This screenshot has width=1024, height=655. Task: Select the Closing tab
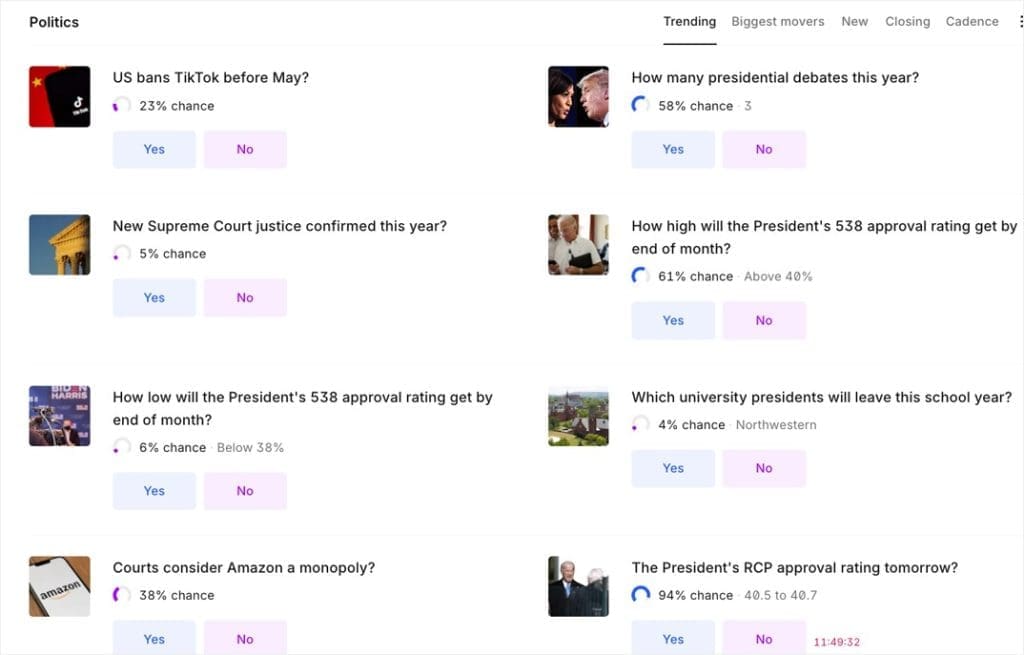coord(907,22)
